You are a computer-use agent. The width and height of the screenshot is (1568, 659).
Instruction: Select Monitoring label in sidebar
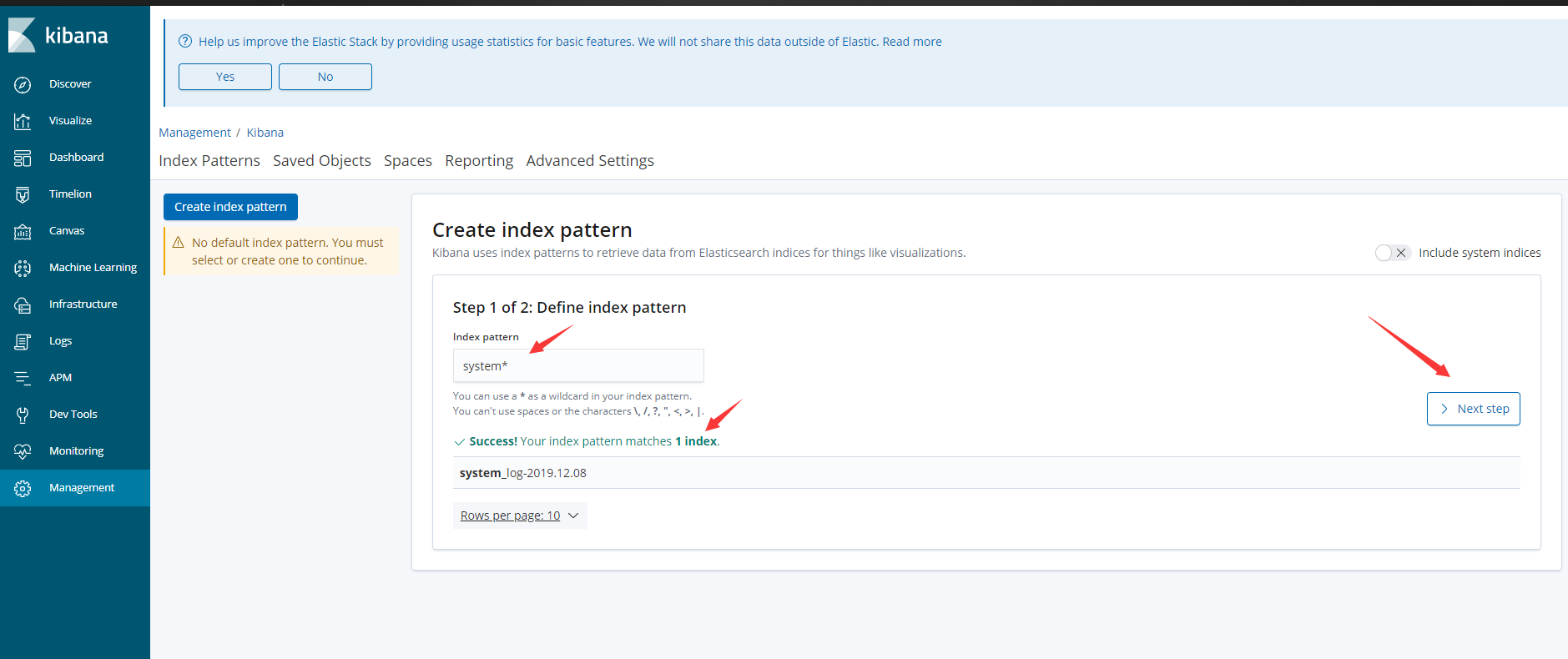click(x=77, y=451)
